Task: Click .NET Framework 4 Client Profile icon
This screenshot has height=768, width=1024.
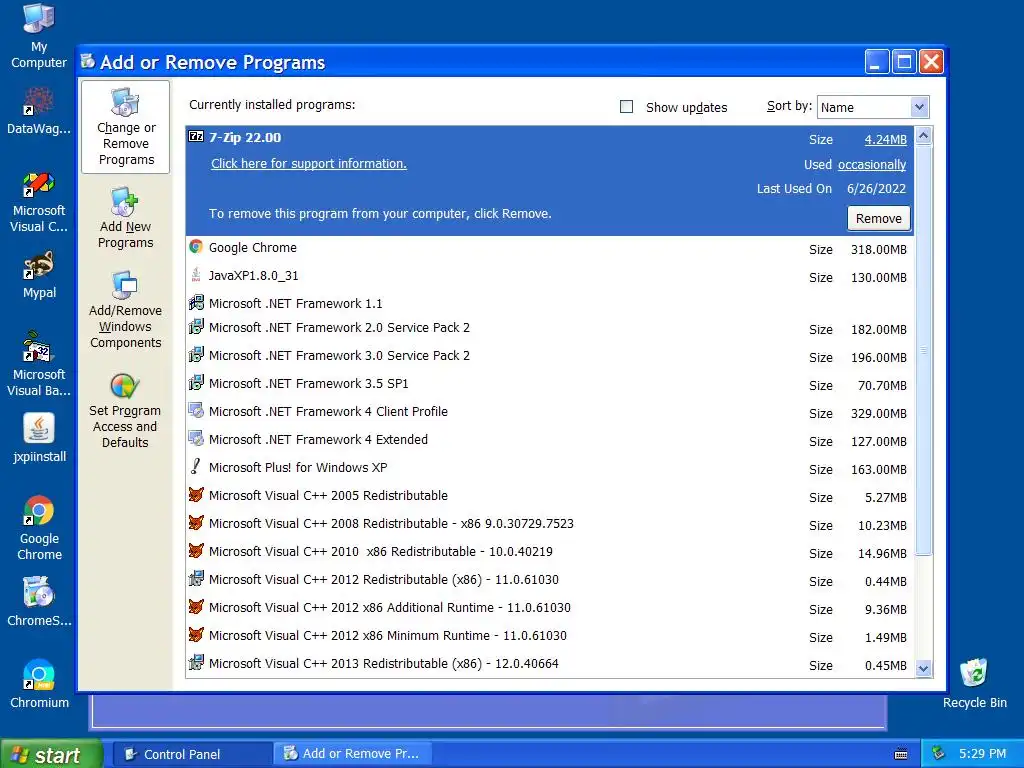Action: [196, 411]
